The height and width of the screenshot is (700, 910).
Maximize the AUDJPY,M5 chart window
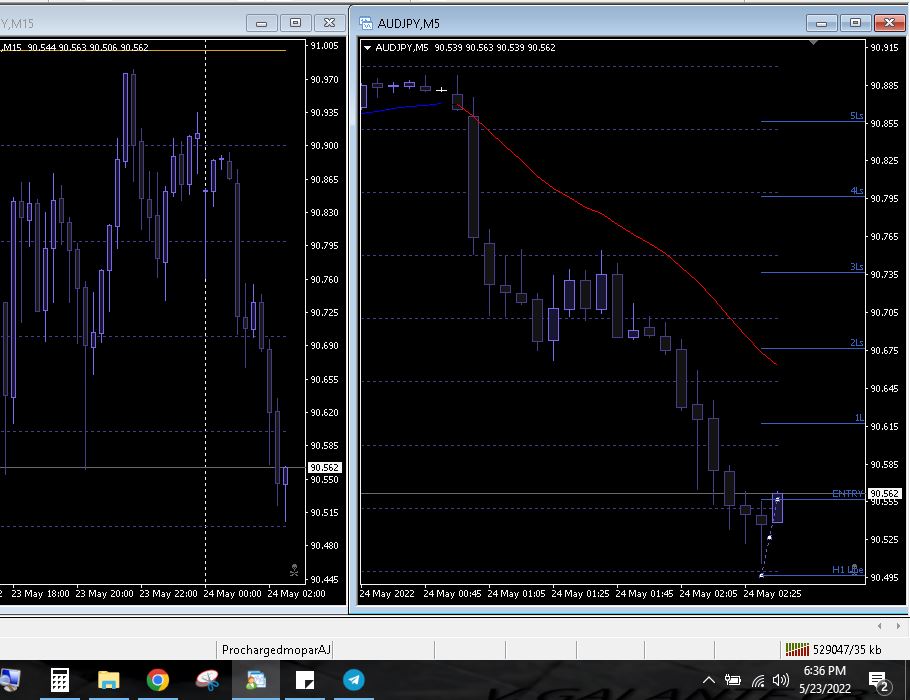855,23
